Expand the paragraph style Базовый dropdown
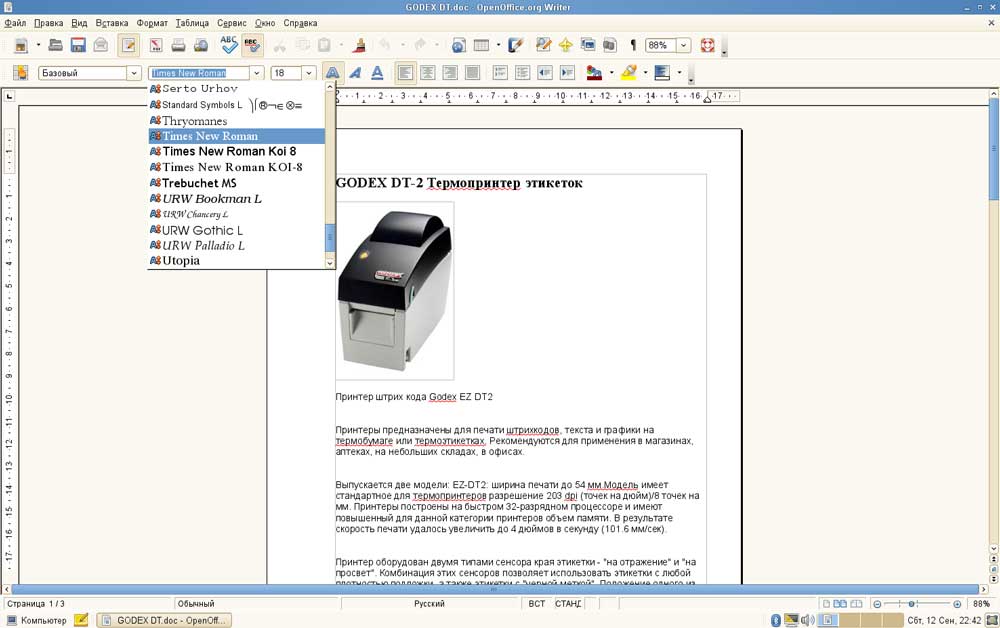This screenshot has width=1000, height=628. (x=134, y=73)
